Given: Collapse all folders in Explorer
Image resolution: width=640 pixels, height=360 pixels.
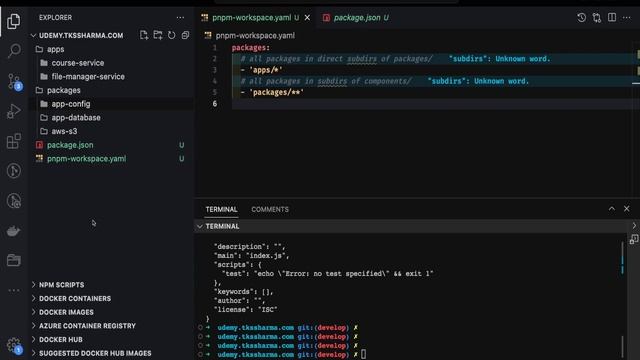Looking at the screenshot, I should [x=185, y=35].
